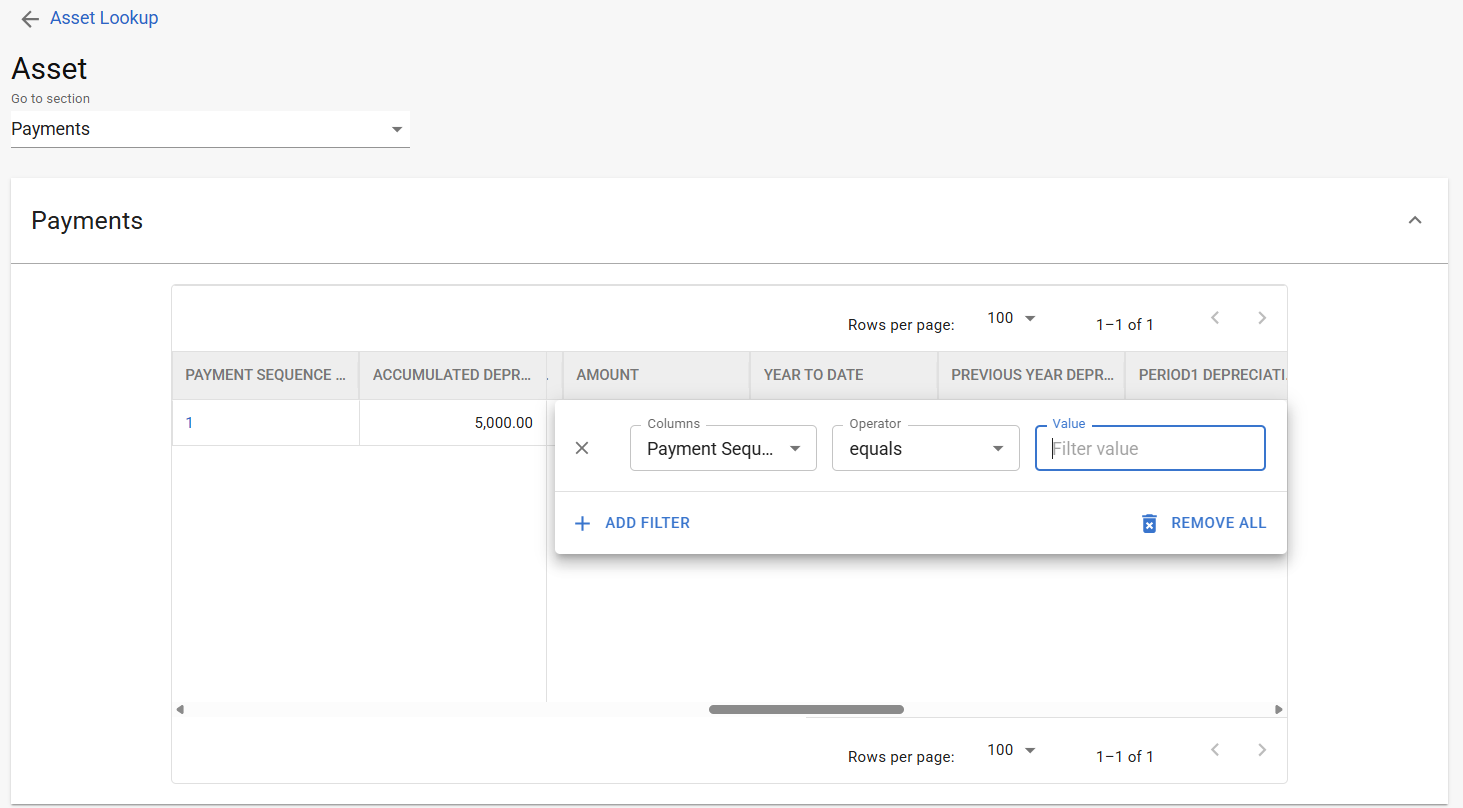Collapse the Payments panel using the chevron

click(x=1414, y=220)
